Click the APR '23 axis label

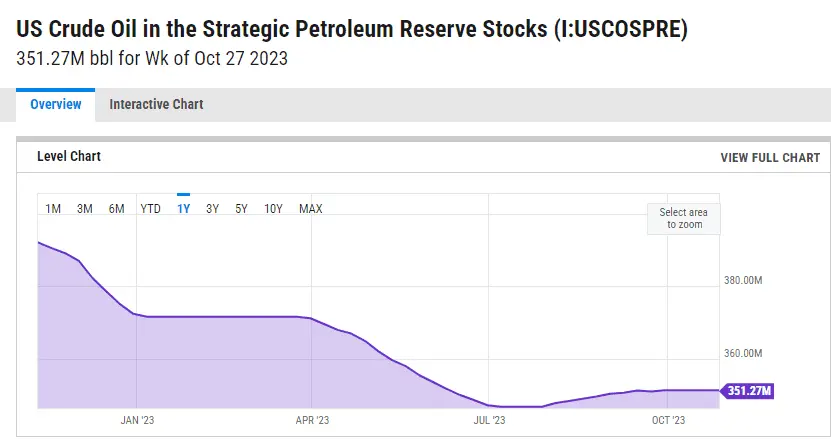pos(313,420)
